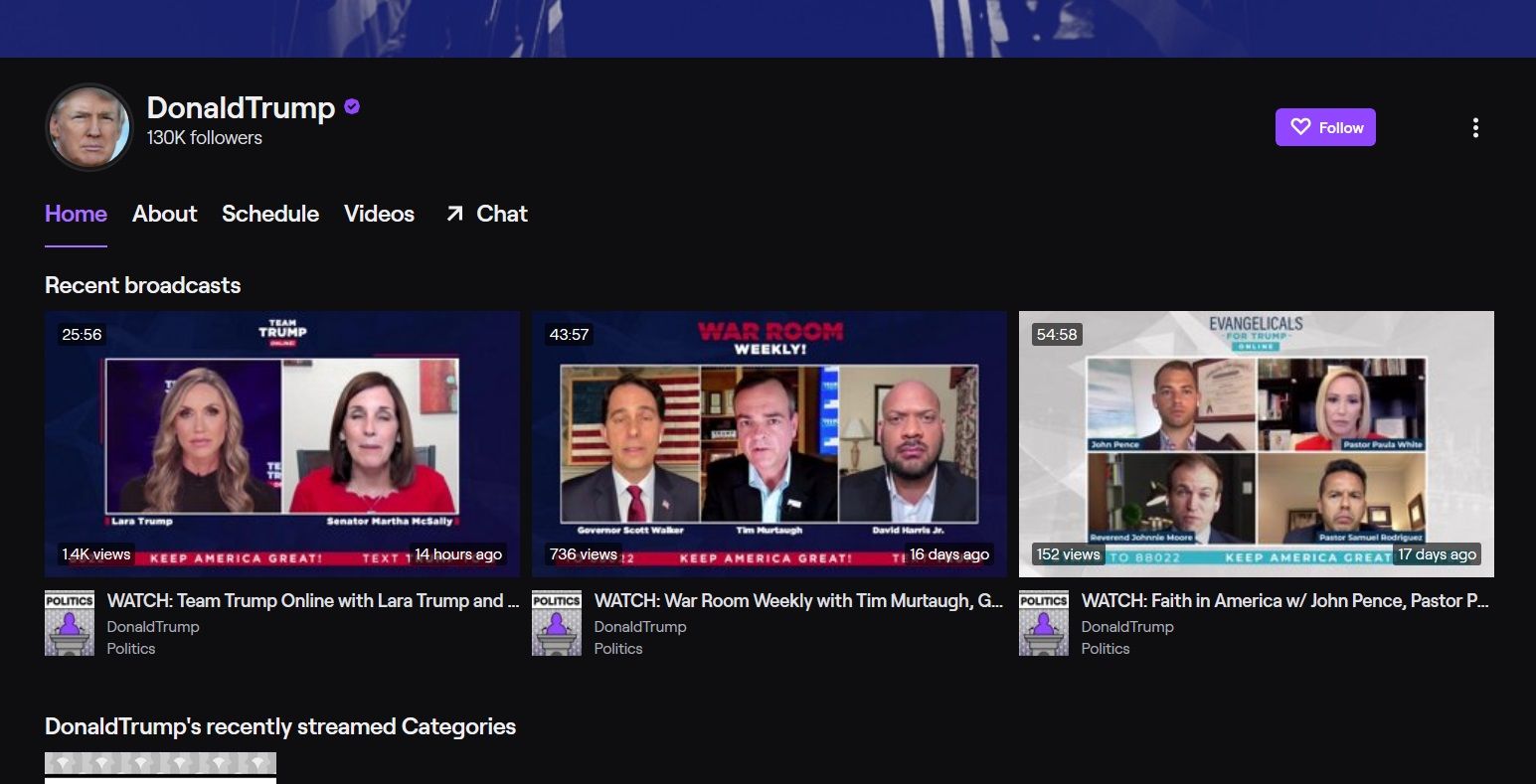Click the pop-out arrow icon beside Chat
The height and width of the screenshot is (784, 1536).
coord(454,214)
